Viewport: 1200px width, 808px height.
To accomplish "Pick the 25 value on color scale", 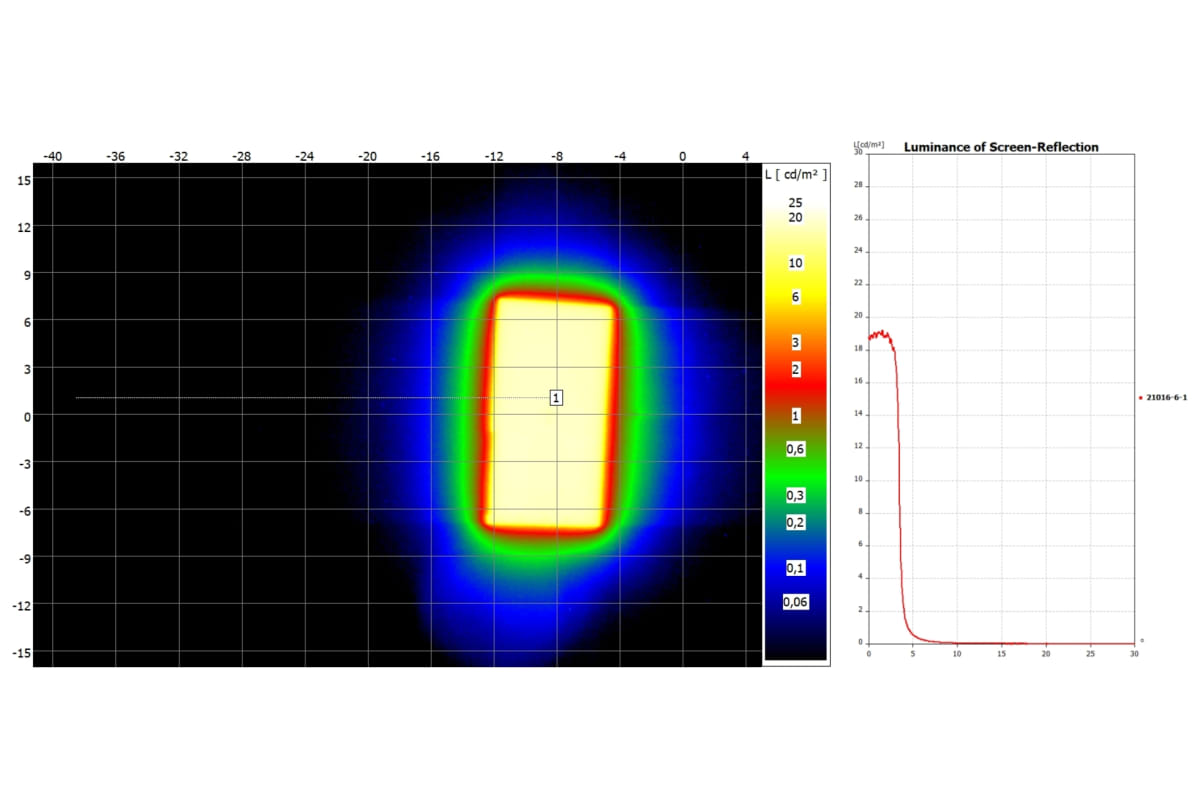I will pos(795,202).
